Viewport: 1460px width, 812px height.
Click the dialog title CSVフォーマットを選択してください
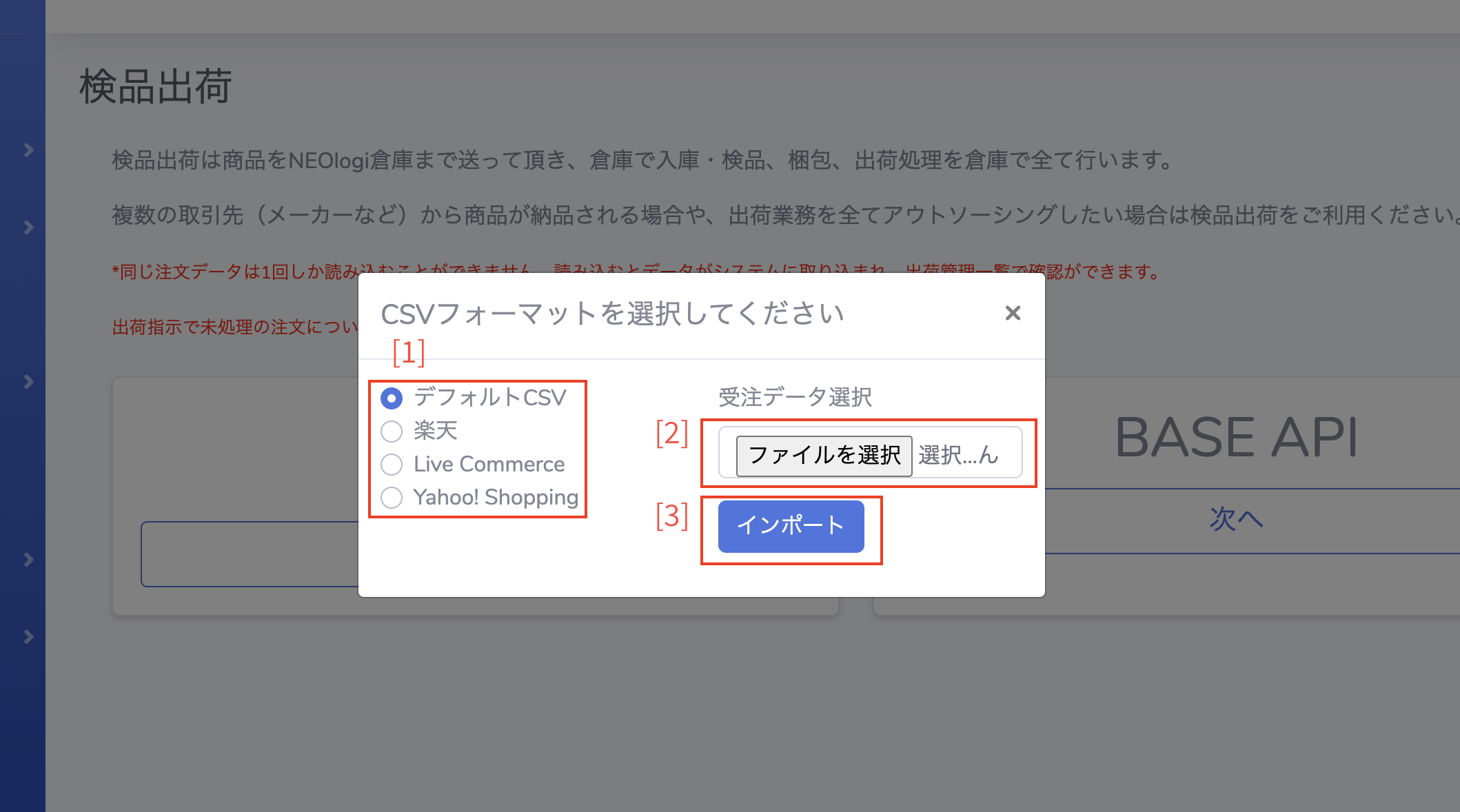point(612,314)
